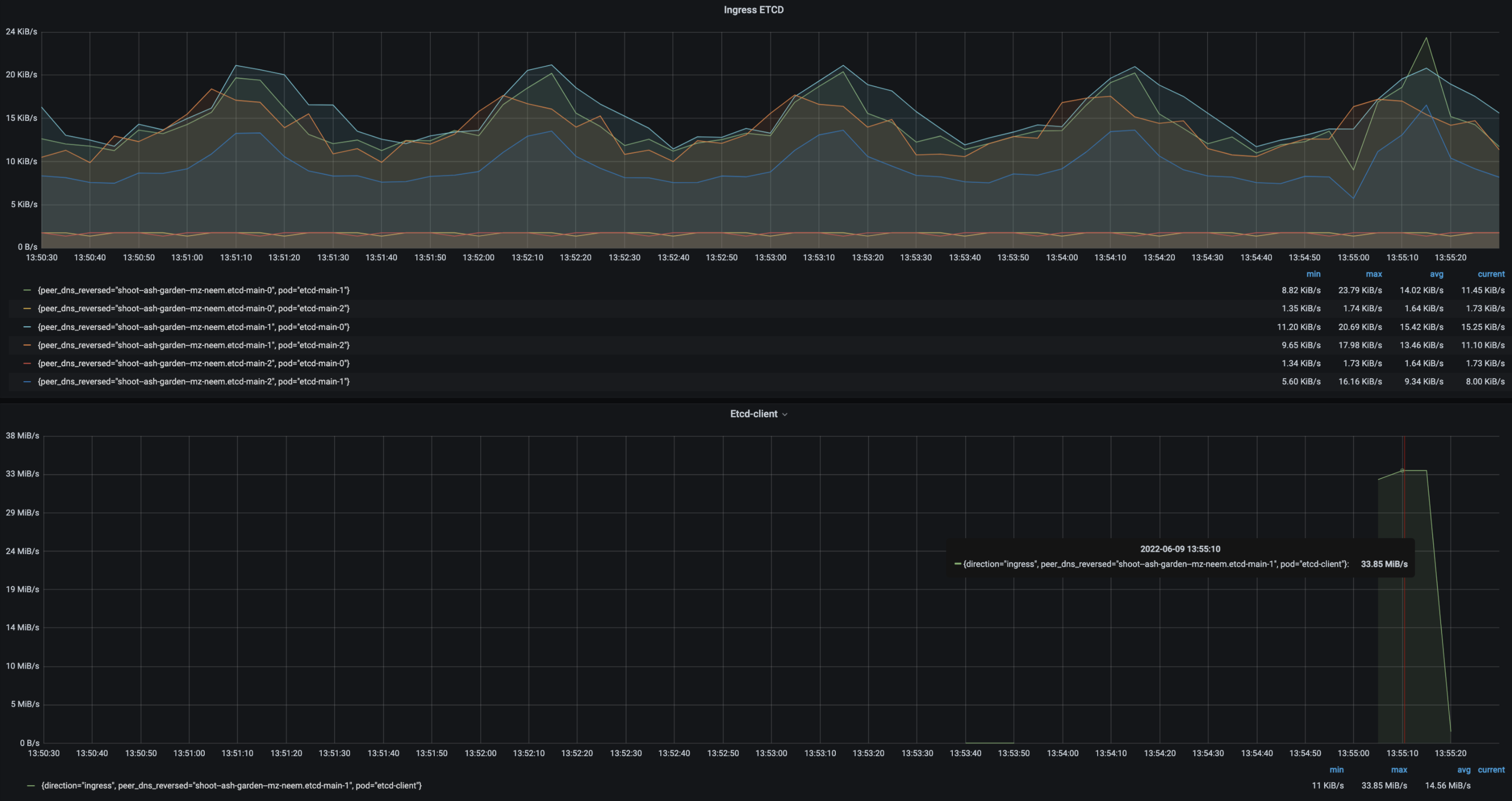Click green swatch of etcd-client legend series
Viewport: 1512px width, 801px height.
[x=31, y=785]
